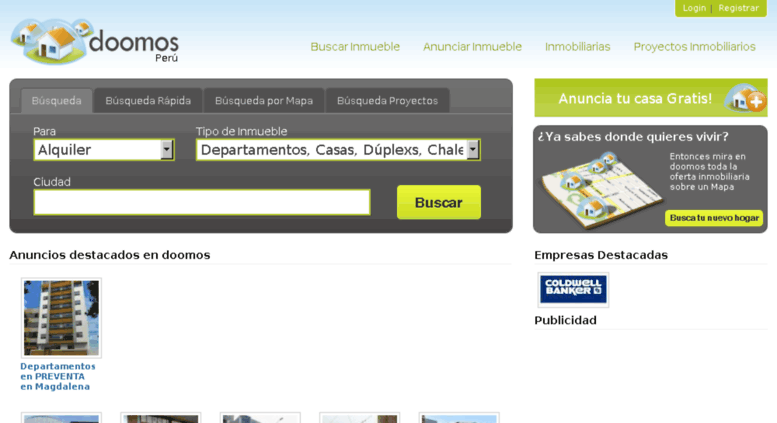Open the Búsqueda por Mapa tab
Viewport: 777px width, 423px height.
264,101
